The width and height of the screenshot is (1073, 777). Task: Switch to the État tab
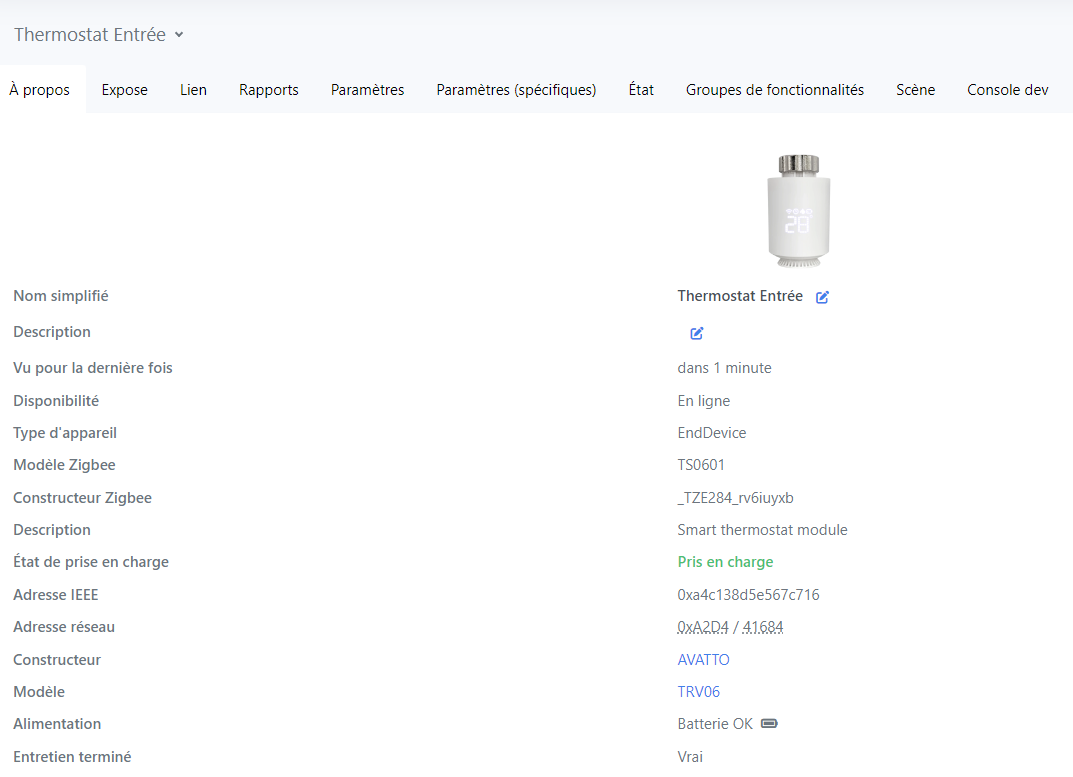point(641,90)
